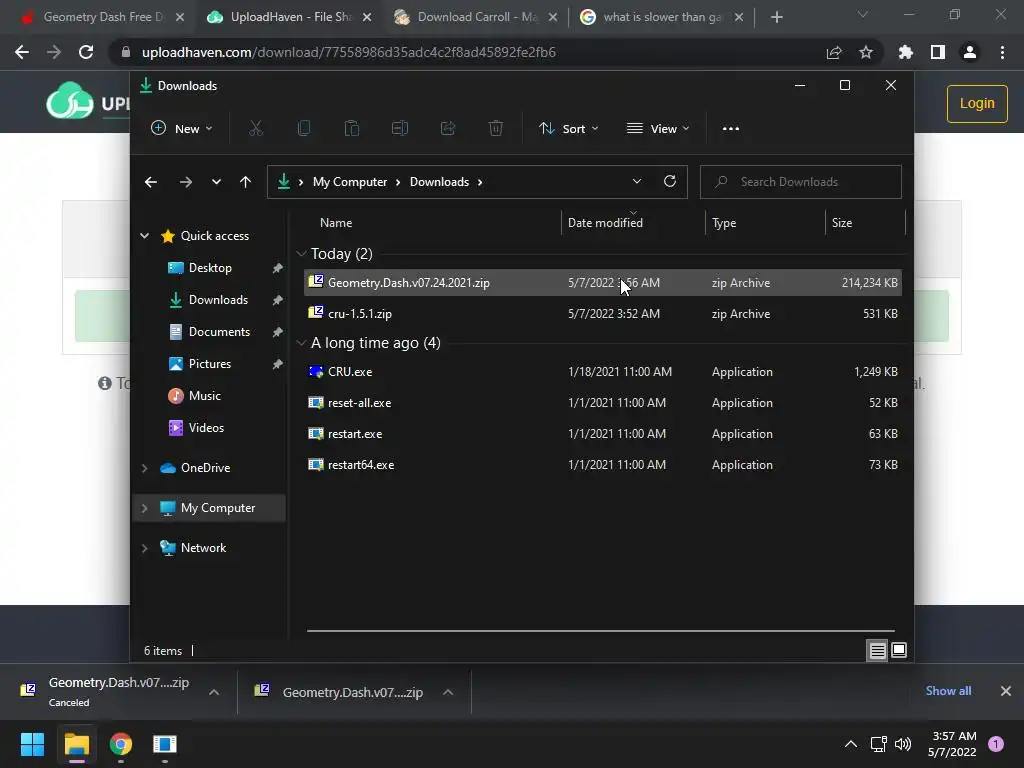Click the Rename icon in toolbar

400,129
